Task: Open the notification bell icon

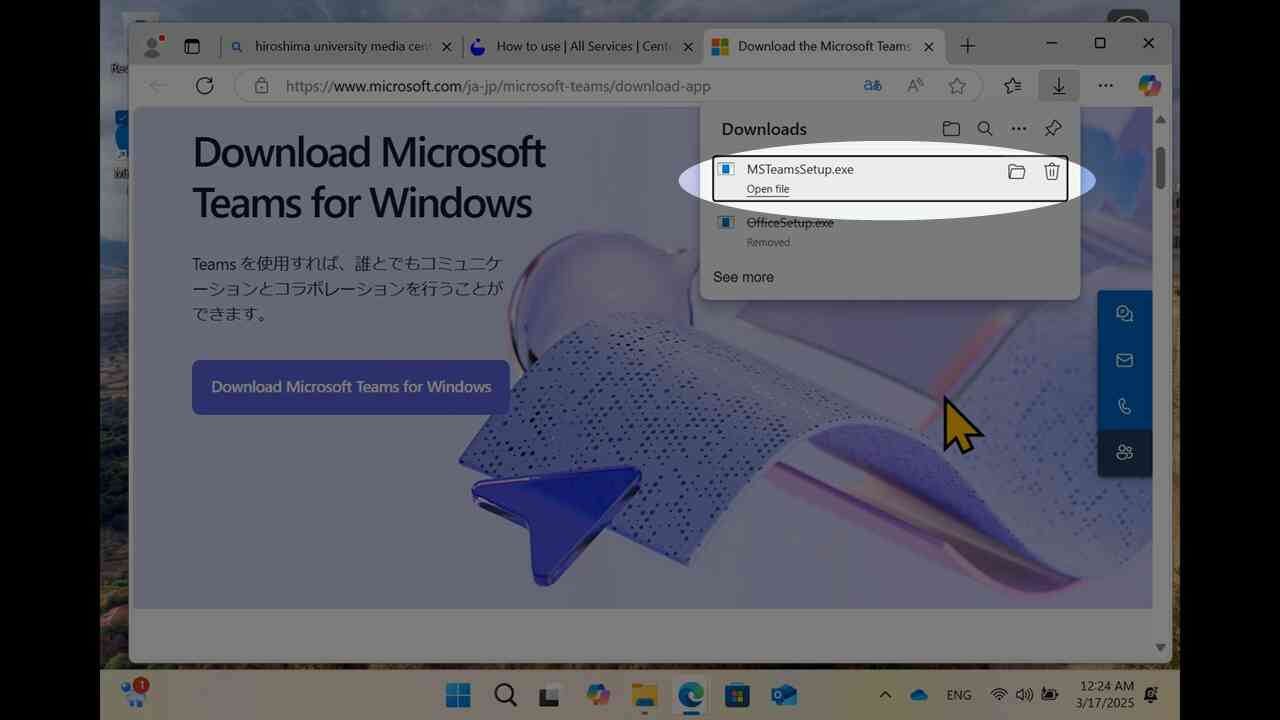Action: pyautogui.click(x=1151, y=695)
